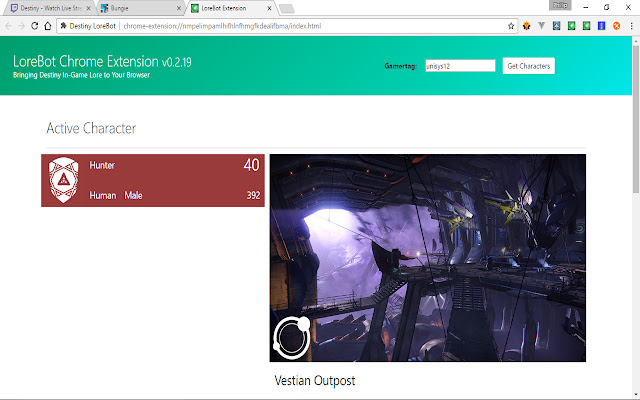The height and width of the screenshot is (400, 640).
Task: Open the first green LoreBot extension icon
Action: coord(571,26)
